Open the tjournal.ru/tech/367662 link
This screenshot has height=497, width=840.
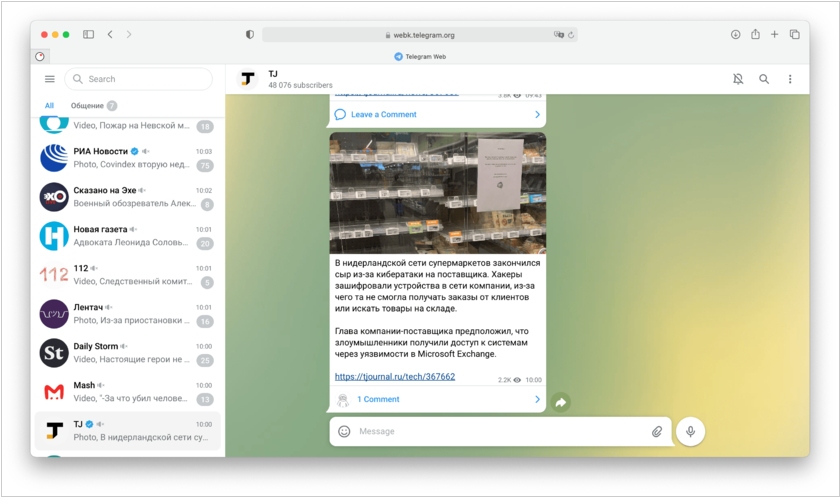coord(395,376)
